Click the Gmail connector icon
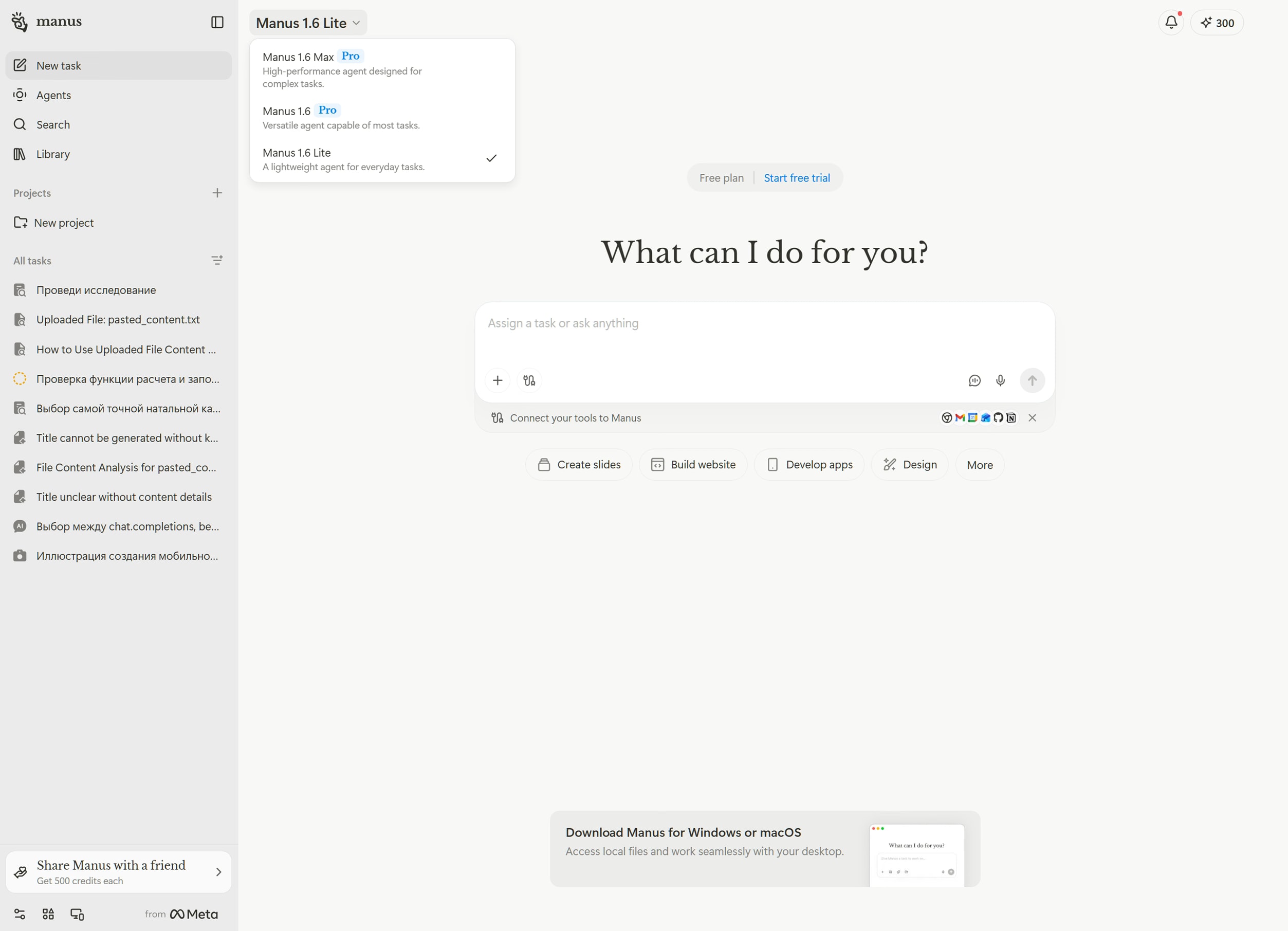Viewport: 1288px width, 931px height. click(x=960, y=418)
